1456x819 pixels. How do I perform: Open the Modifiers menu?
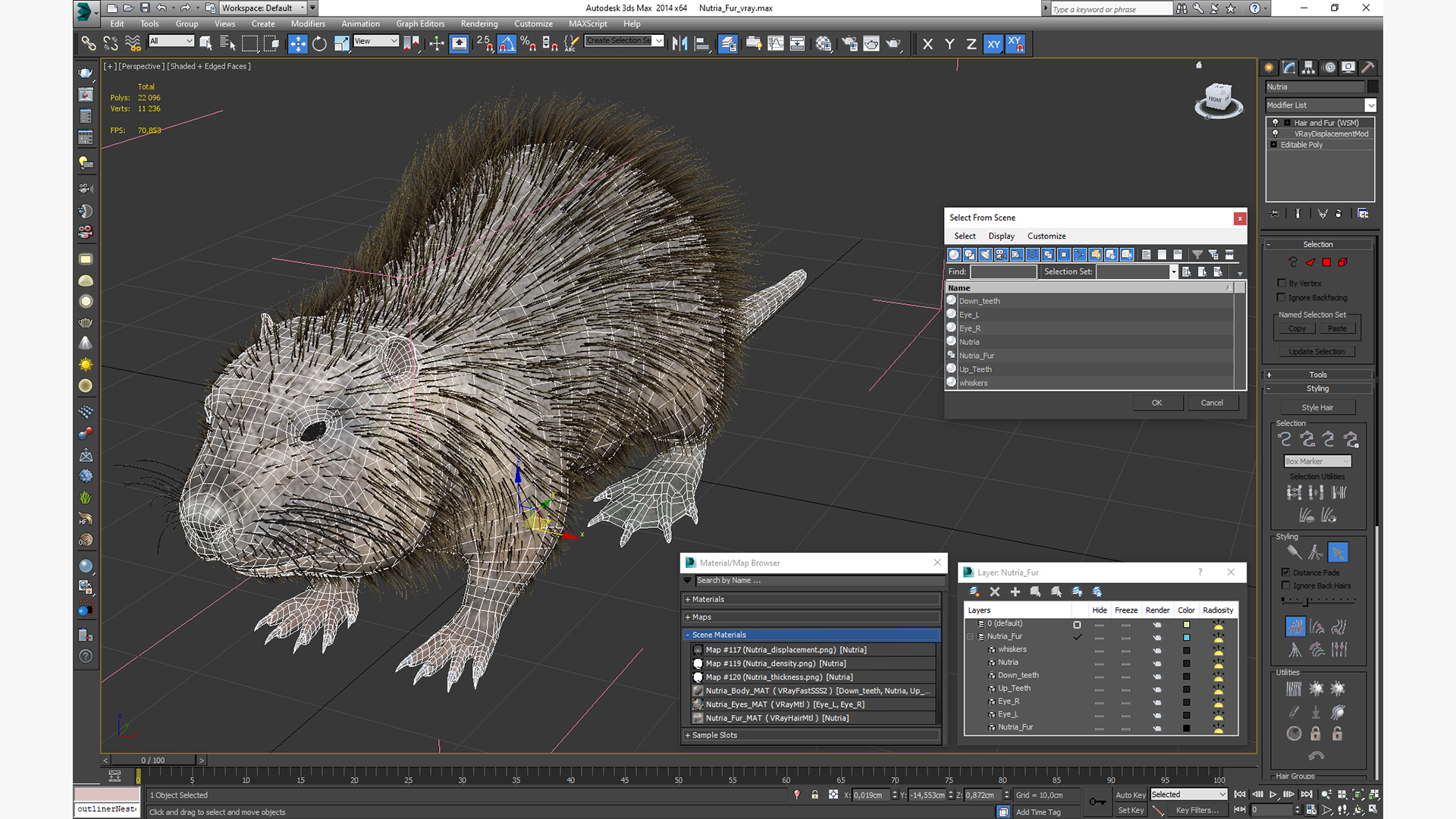pyautogui.click(x=308, y=24)
